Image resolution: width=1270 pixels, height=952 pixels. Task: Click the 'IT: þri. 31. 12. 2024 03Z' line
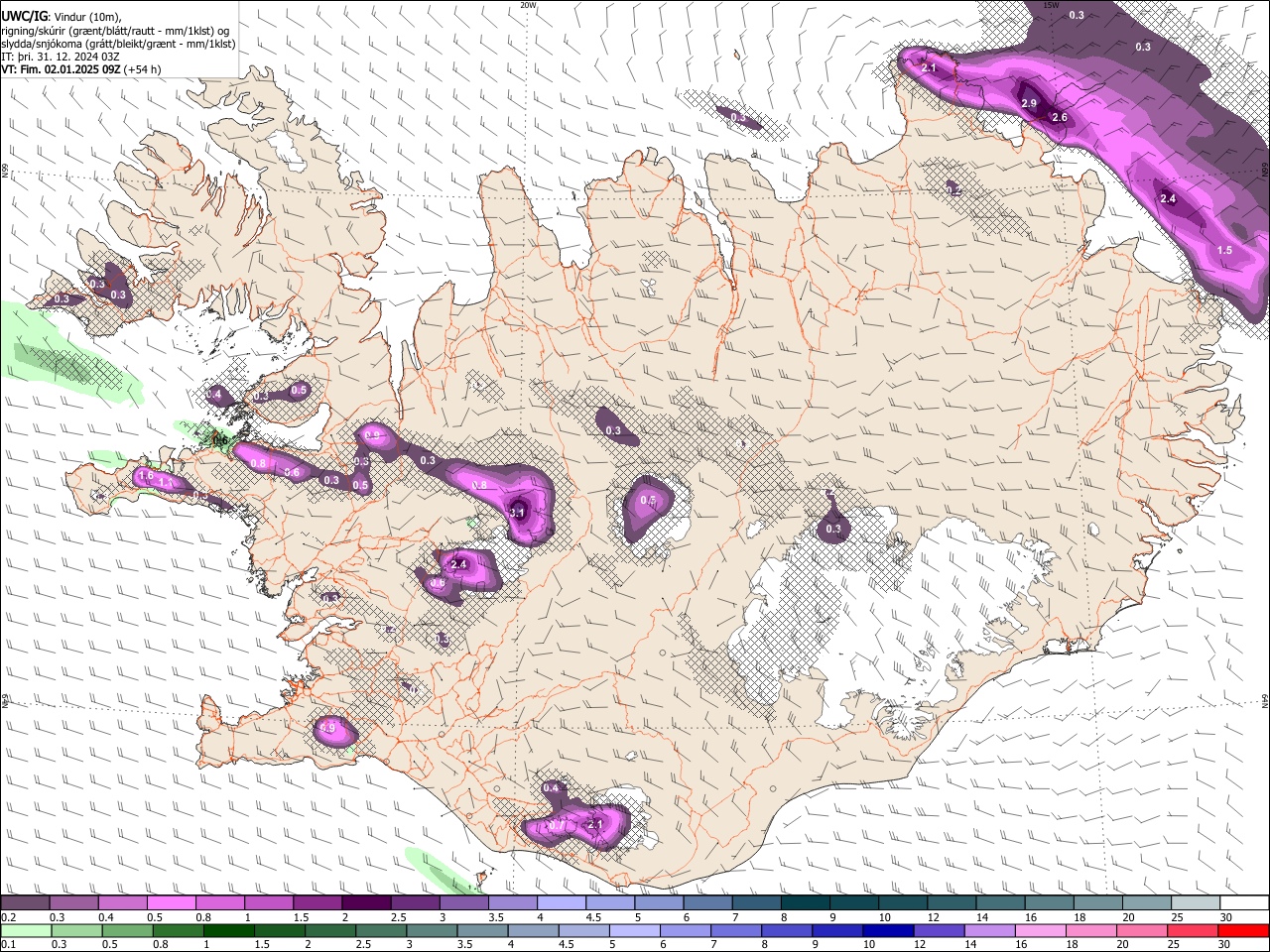point(61,57)
